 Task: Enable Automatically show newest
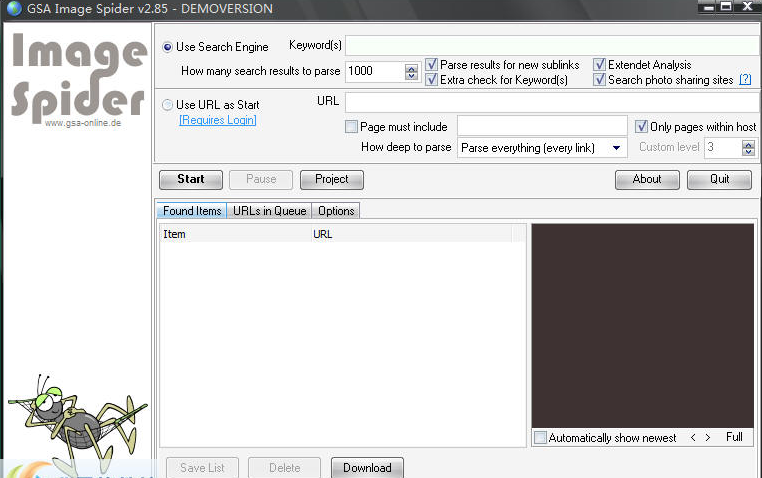click(x=540, y=438)
